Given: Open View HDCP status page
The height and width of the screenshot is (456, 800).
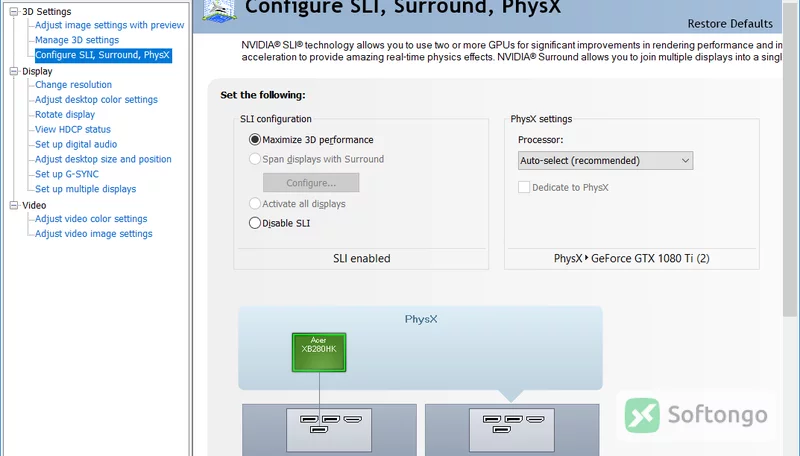Looking at the screenshot, I should click(x=72, y=129).
